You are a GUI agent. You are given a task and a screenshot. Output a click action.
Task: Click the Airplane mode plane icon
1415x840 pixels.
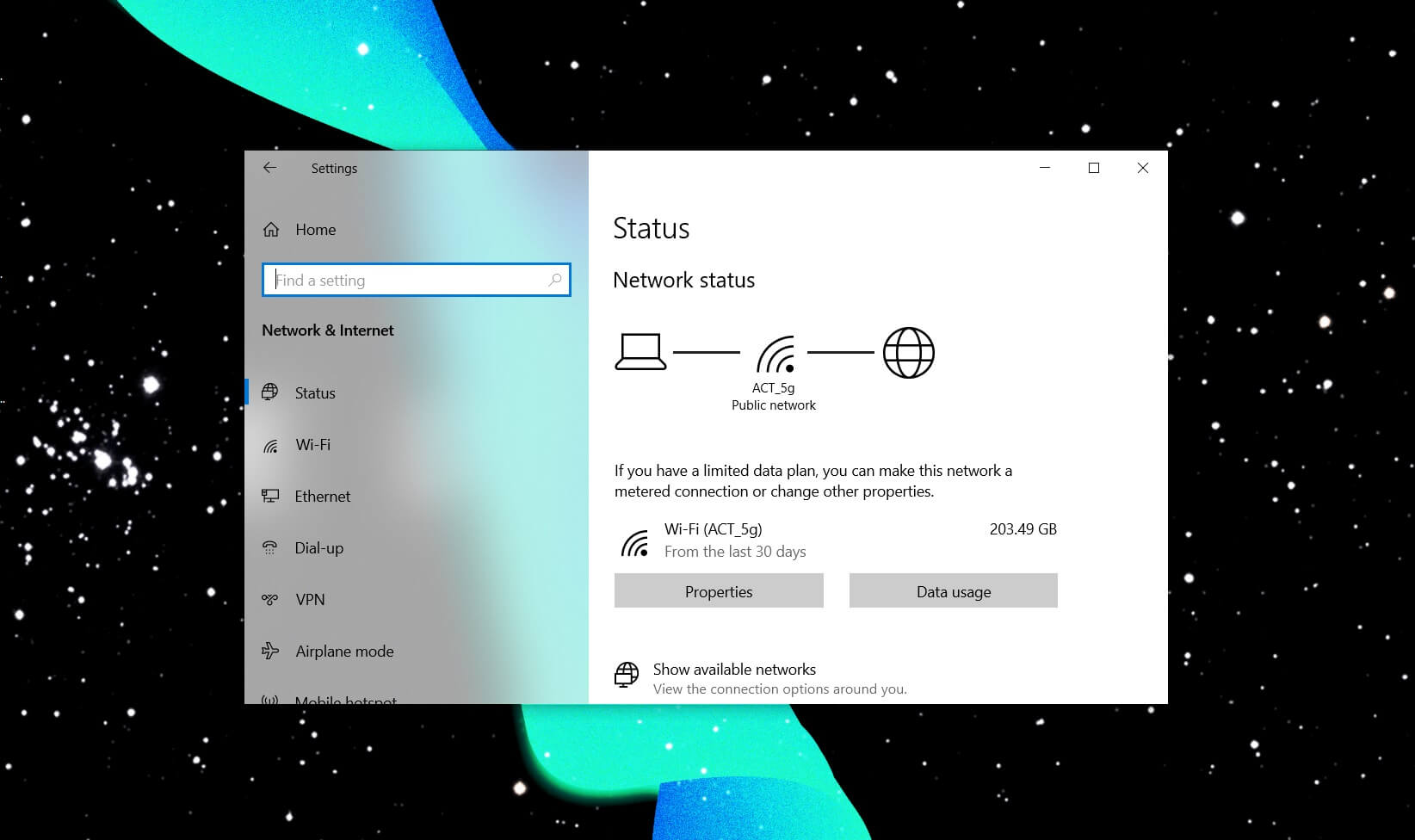pos(270,651)
